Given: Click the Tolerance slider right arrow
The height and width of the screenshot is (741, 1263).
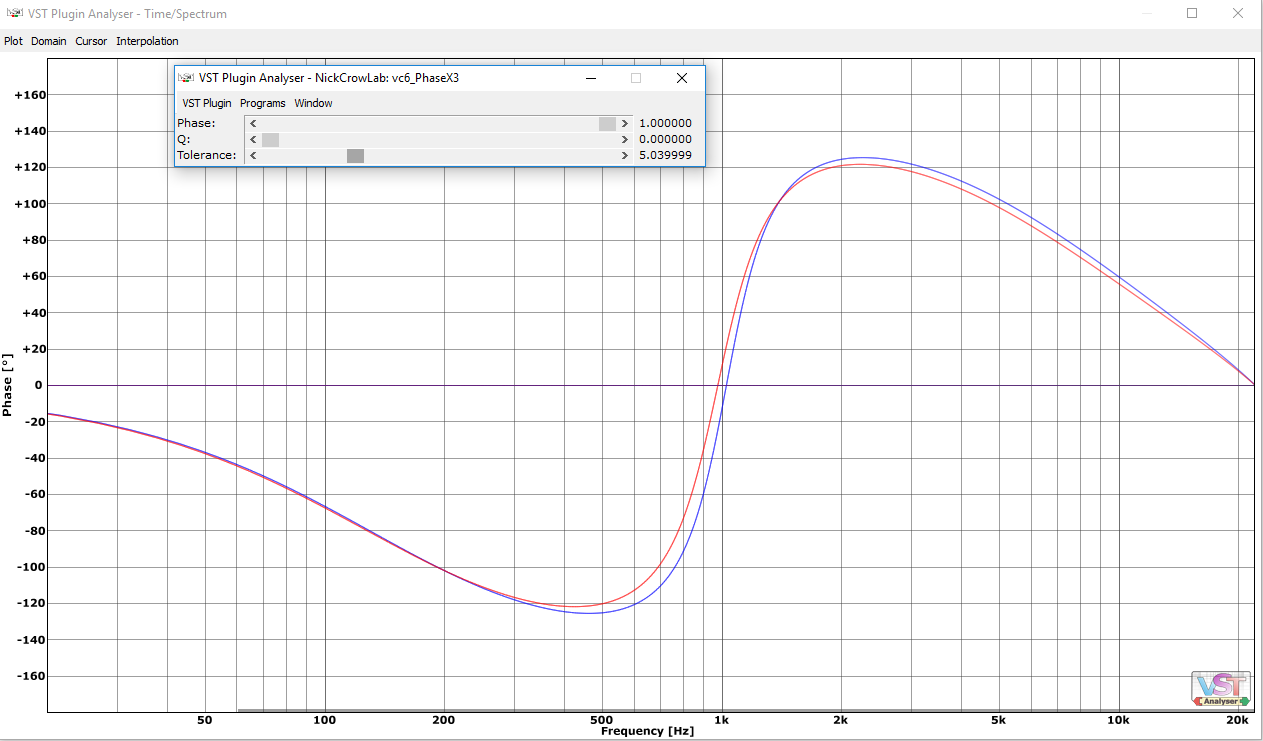Looking at the screenshot, I should pos(625,156).
